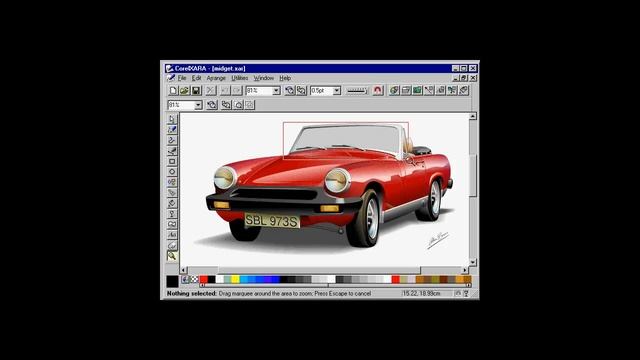Open the green bitmap gallery icon
Viewport: 640px width, 360px height.
(417, 91)
